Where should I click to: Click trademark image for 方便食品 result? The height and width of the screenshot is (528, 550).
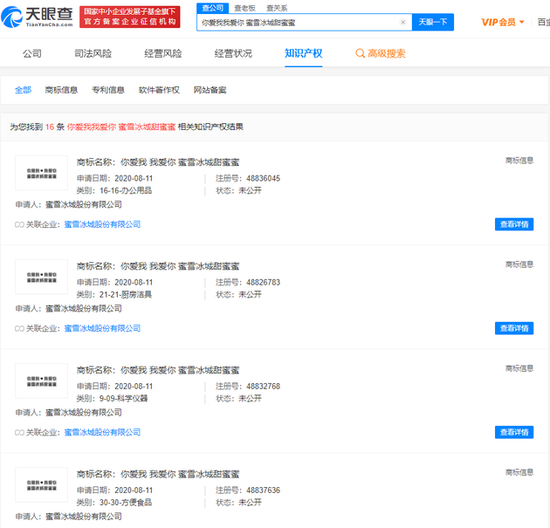click(41, 485)
